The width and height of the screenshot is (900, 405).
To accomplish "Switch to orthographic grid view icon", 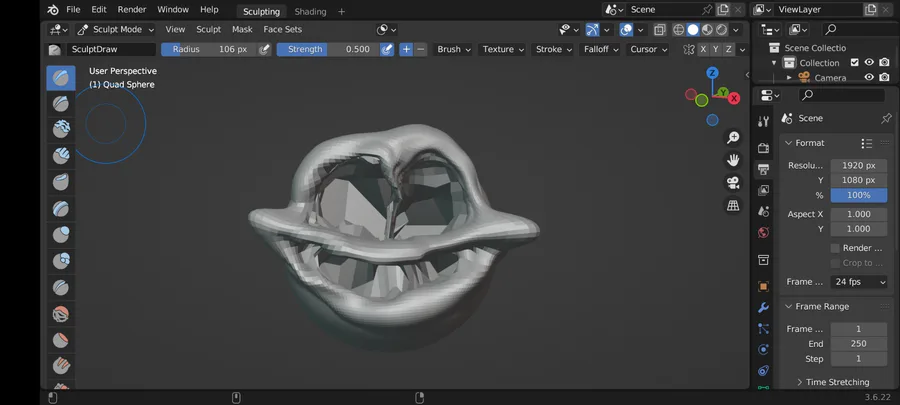I will click(733, 206).
